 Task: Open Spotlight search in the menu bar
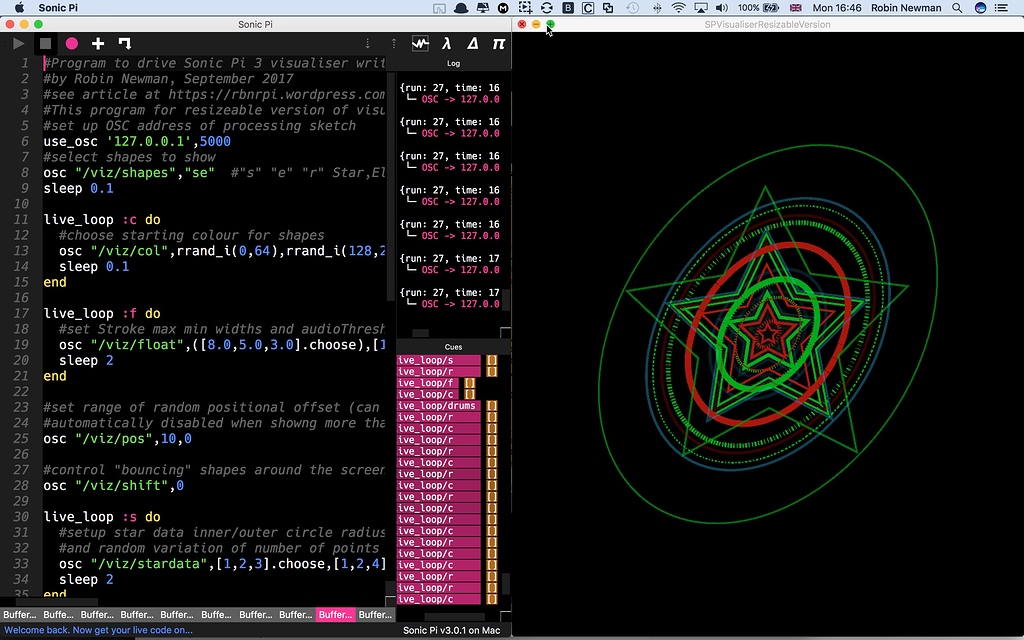[955, 7]
